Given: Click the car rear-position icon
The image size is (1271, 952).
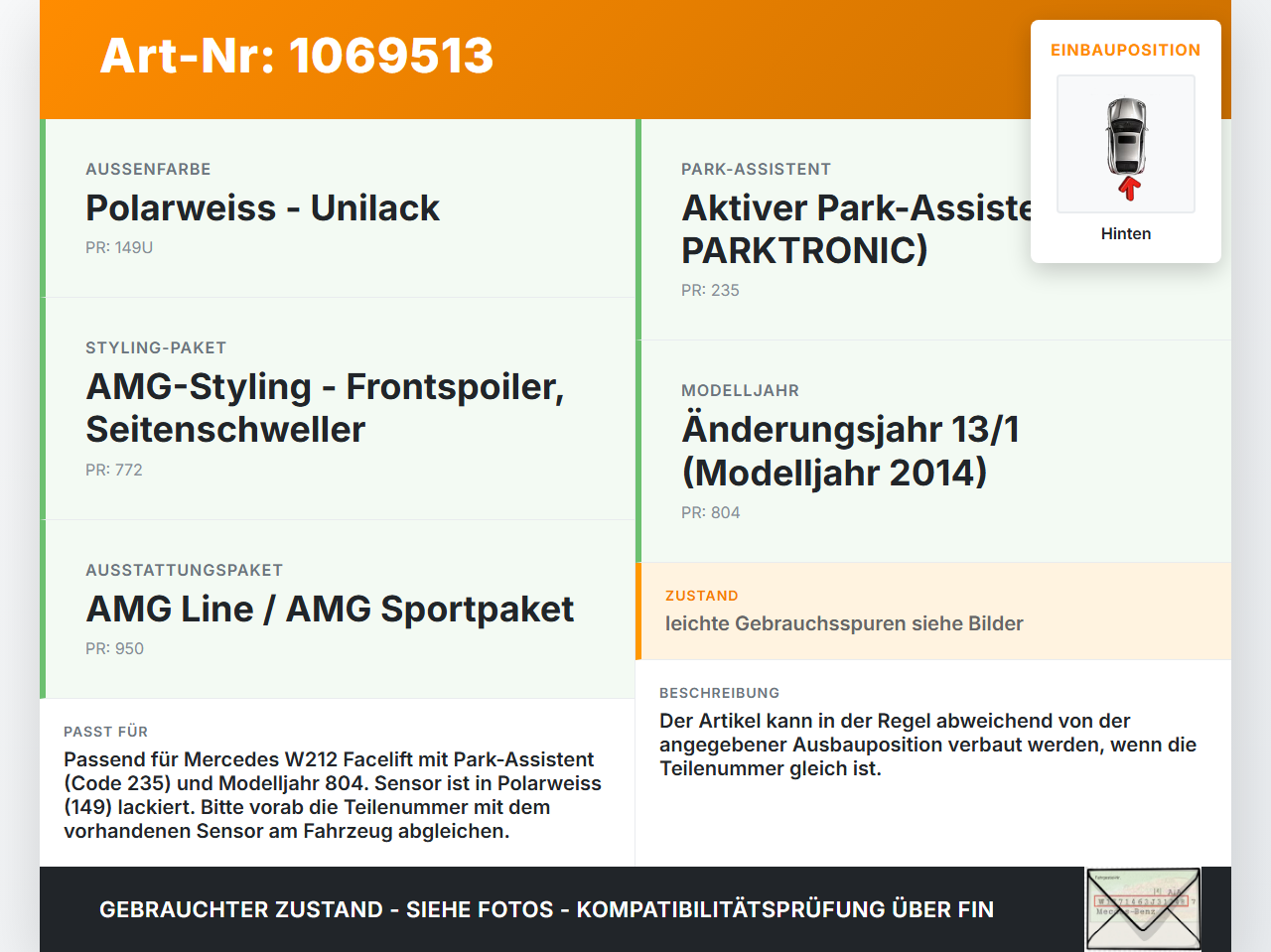Looking at the screenshot, I should coord(1126,144).
